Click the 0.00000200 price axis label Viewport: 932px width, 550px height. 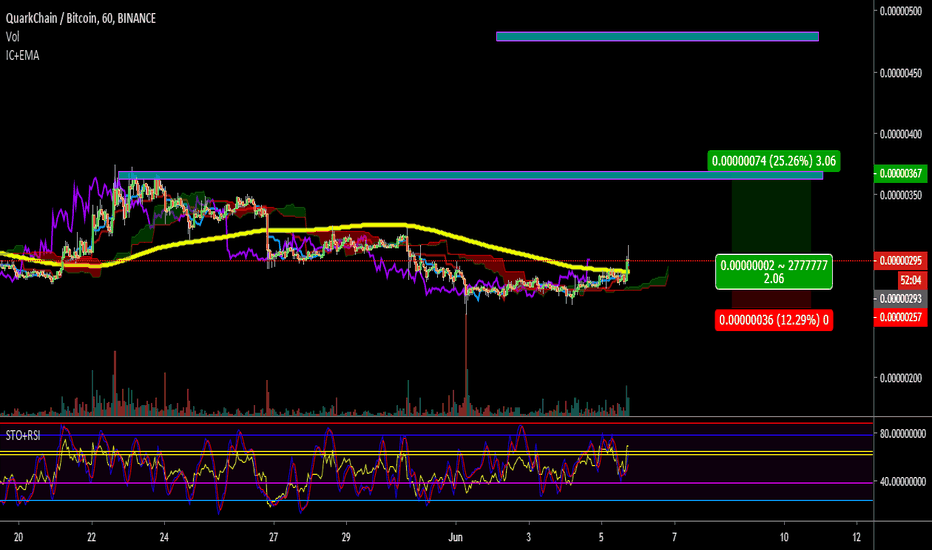(x=901, y=378)
